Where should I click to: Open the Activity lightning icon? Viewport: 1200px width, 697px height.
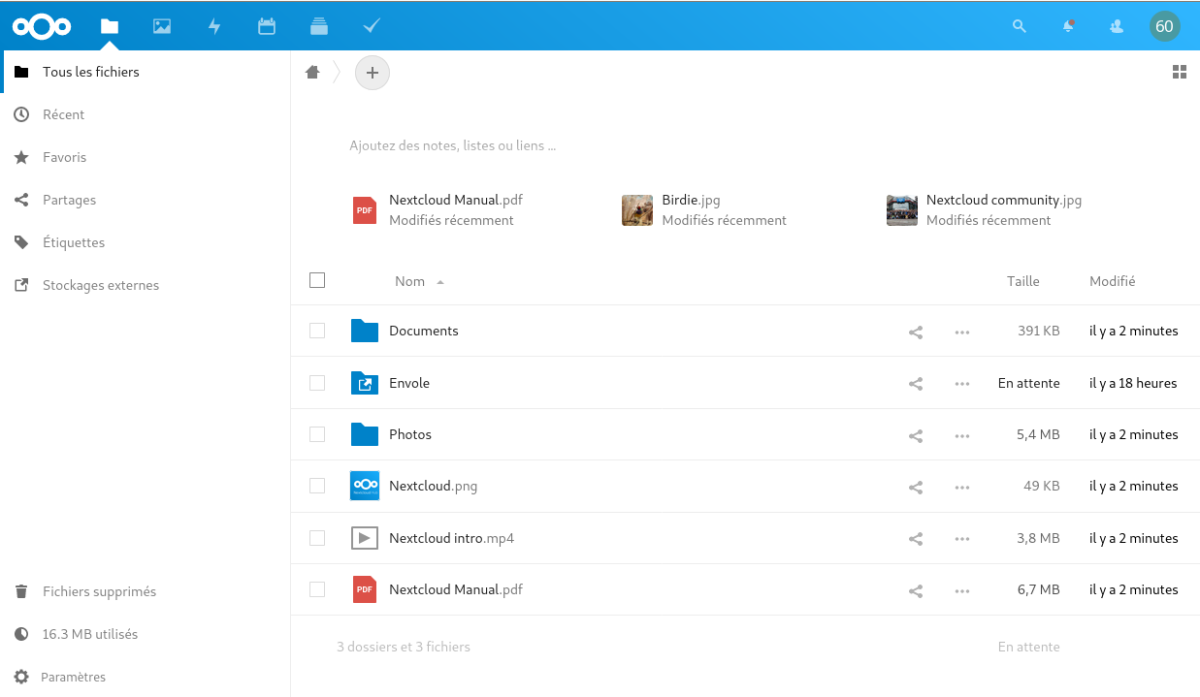(214, 27)
